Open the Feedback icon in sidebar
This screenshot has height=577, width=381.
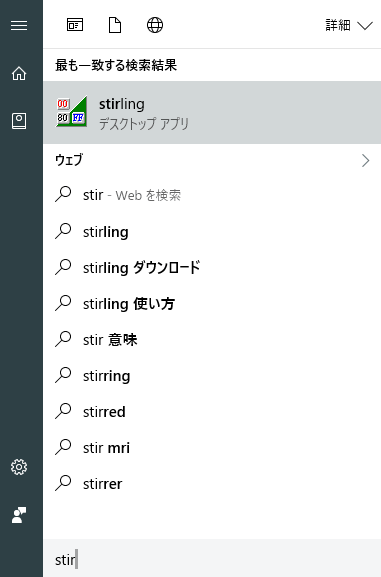[19, 515]
